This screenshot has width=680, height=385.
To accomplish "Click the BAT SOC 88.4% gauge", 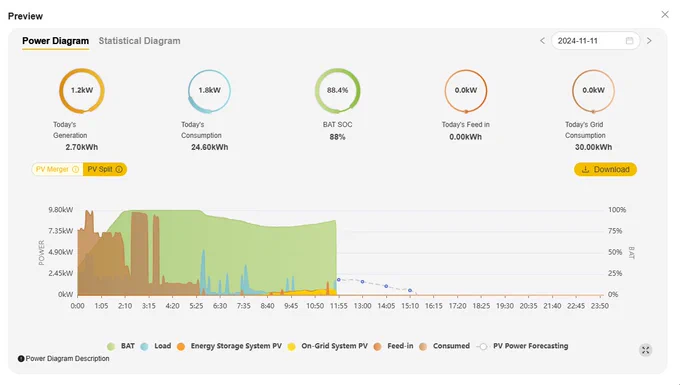I will pyautogui.click(x=337, y=90).
